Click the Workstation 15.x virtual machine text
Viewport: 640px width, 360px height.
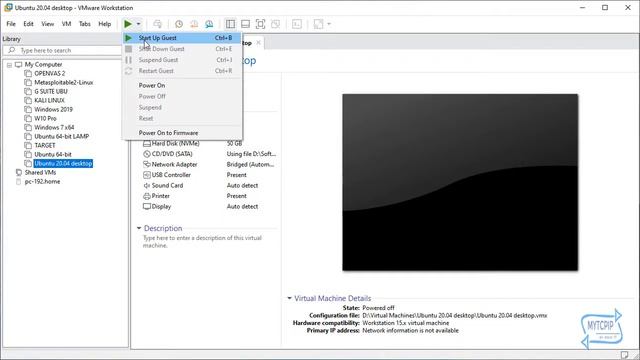(406, 323)
